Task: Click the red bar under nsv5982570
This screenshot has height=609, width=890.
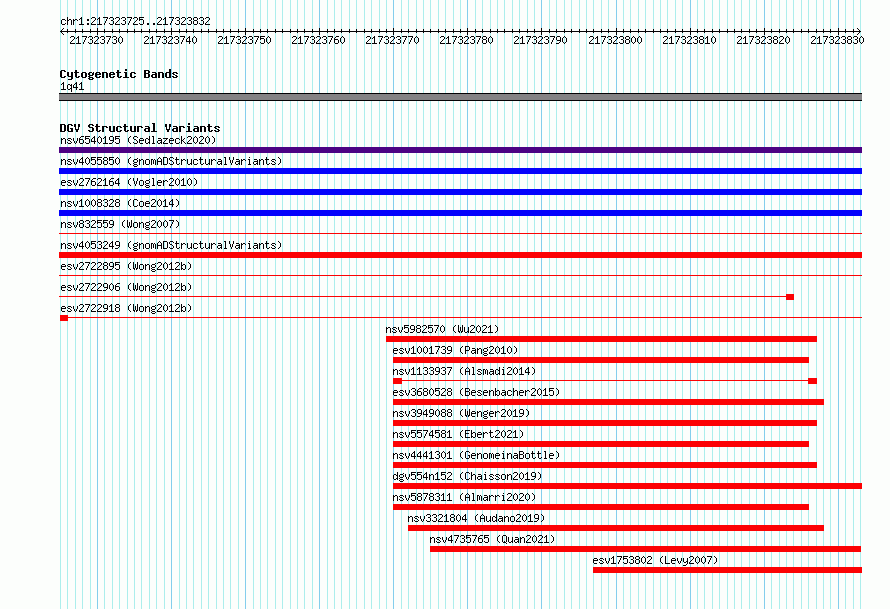Action: point(601,339)
